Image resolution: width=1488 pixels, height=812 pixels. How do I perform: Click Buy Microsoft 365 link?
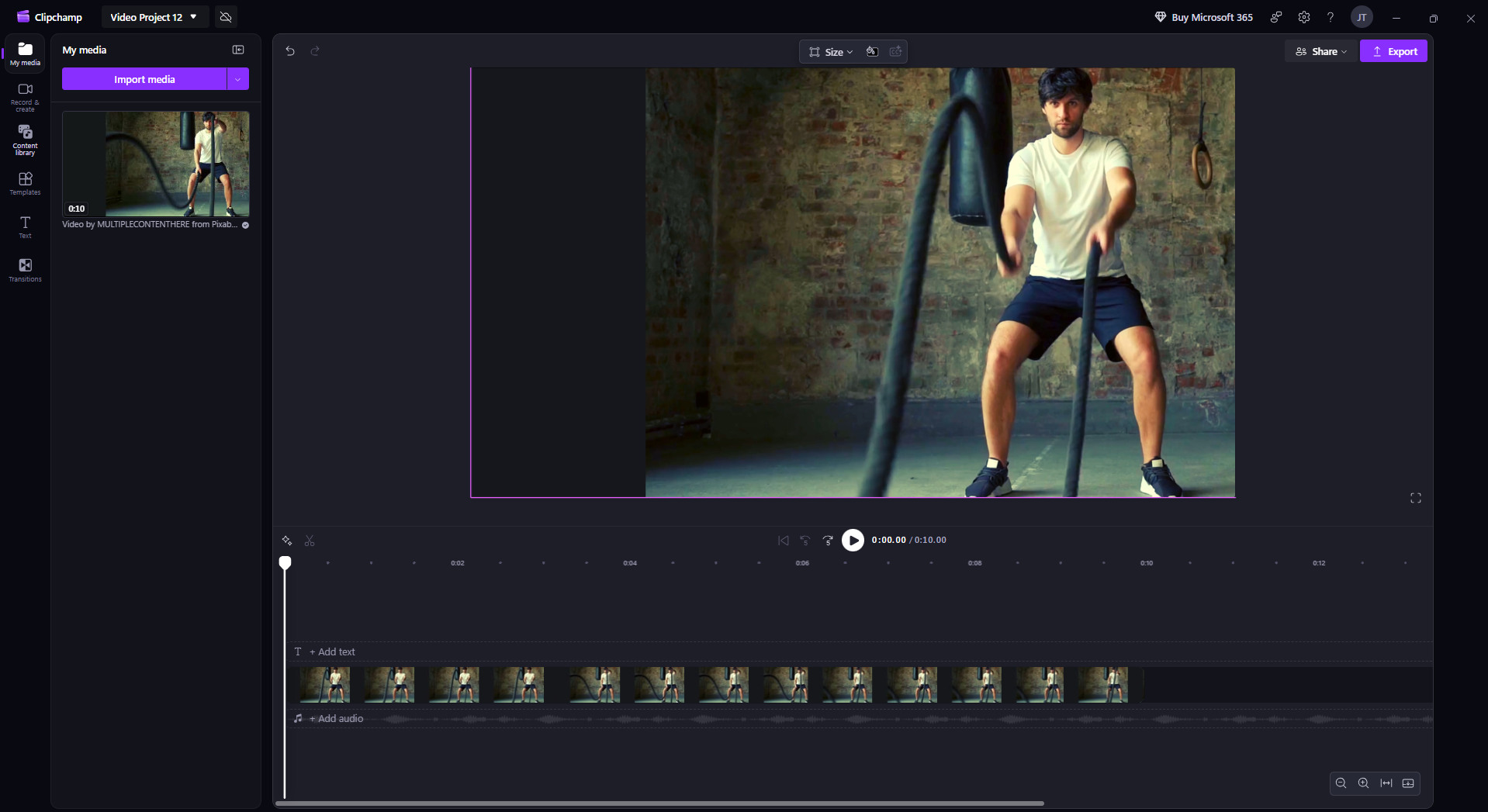pyautogui.click(x=1203, y=17)
